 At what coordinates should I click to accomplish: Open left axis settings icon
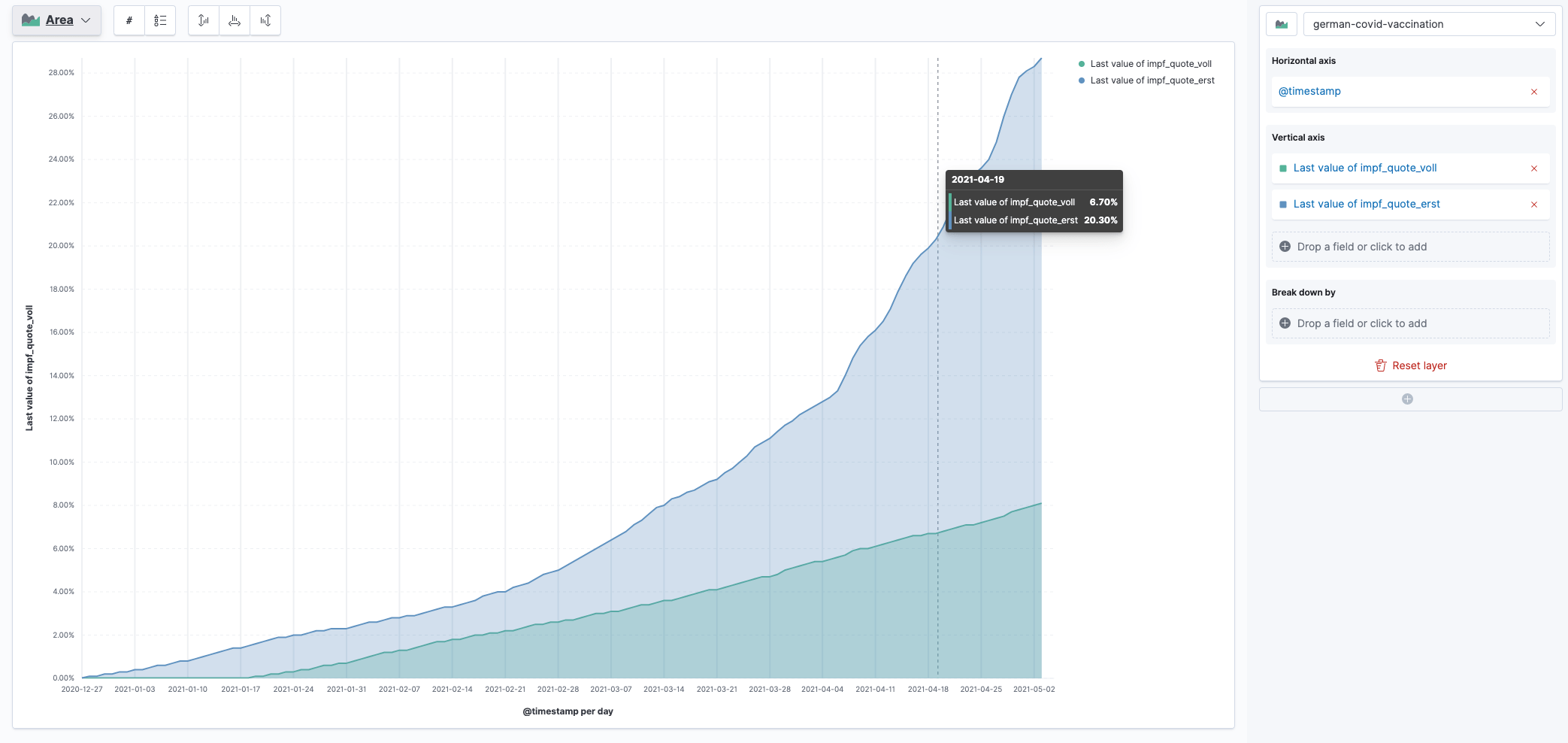tap(204, 20)
